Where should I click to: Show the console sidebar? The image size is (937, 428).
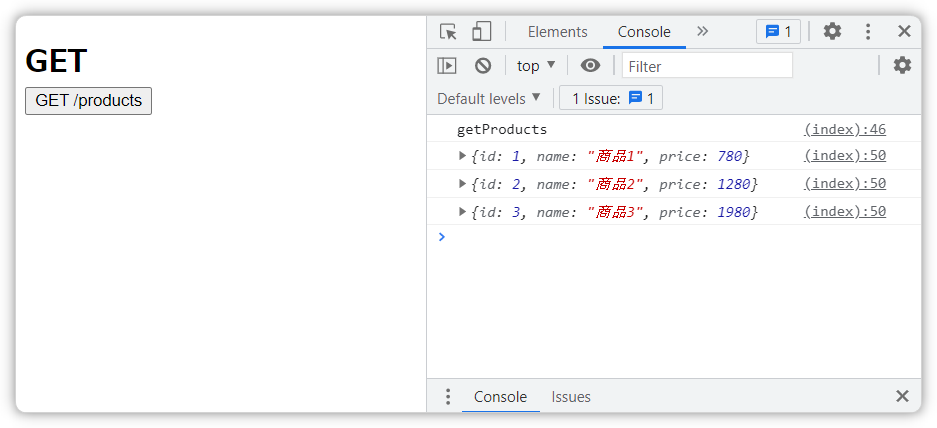(446, 66)
